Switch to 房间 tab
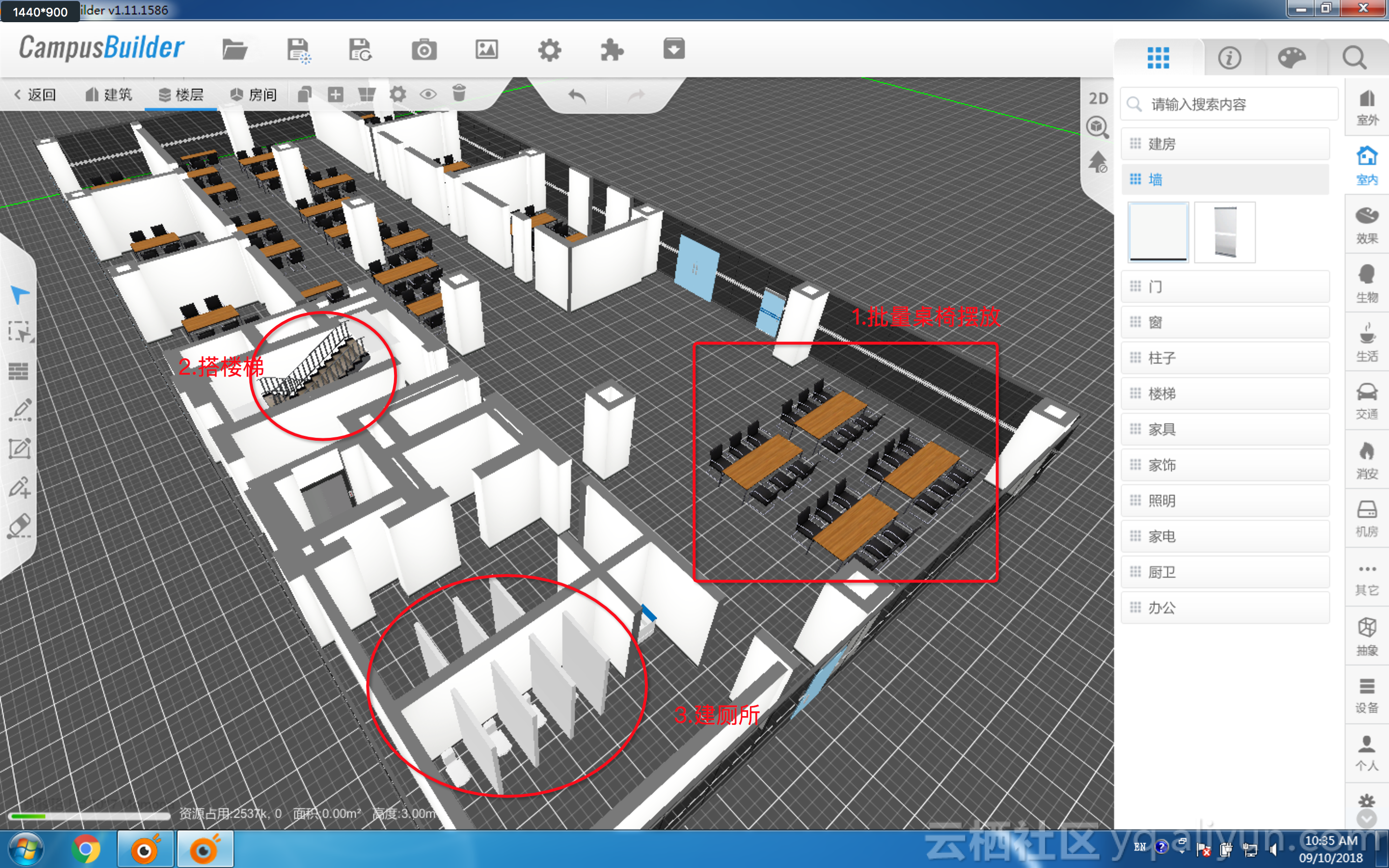The height and width of the screenshot is (868, 1389). pyautogui.click(x=253, y=95)
